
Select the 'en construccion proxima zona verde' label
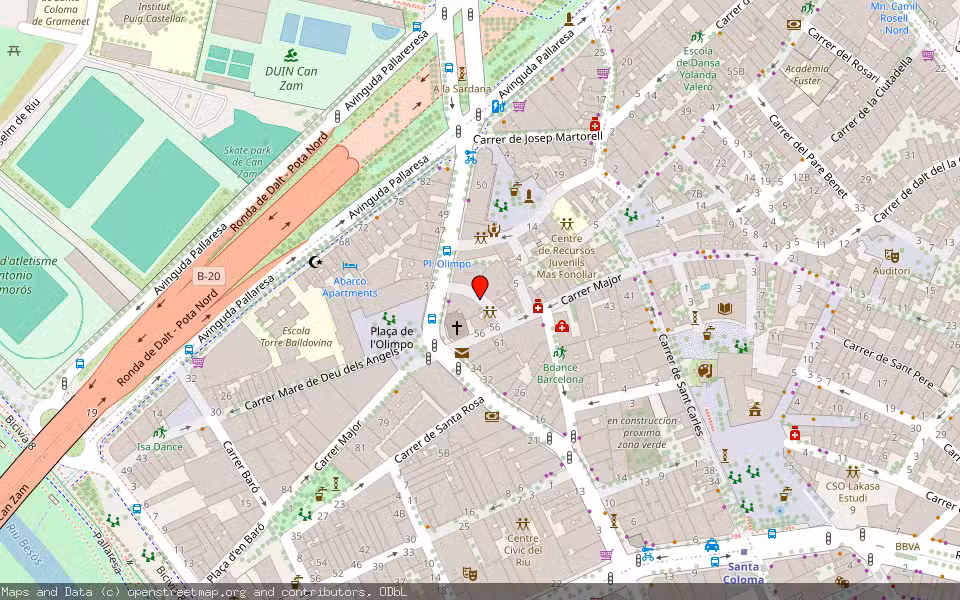click(642, 432)
